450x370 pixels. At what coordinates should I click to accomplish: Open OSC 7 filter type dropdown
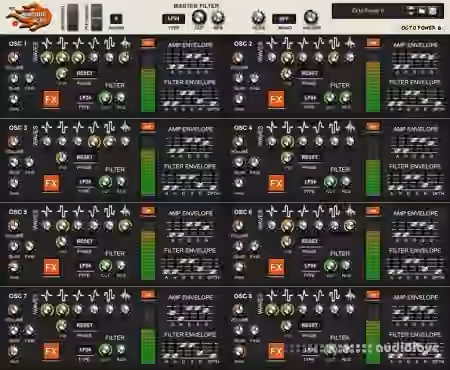pos(85,350)
